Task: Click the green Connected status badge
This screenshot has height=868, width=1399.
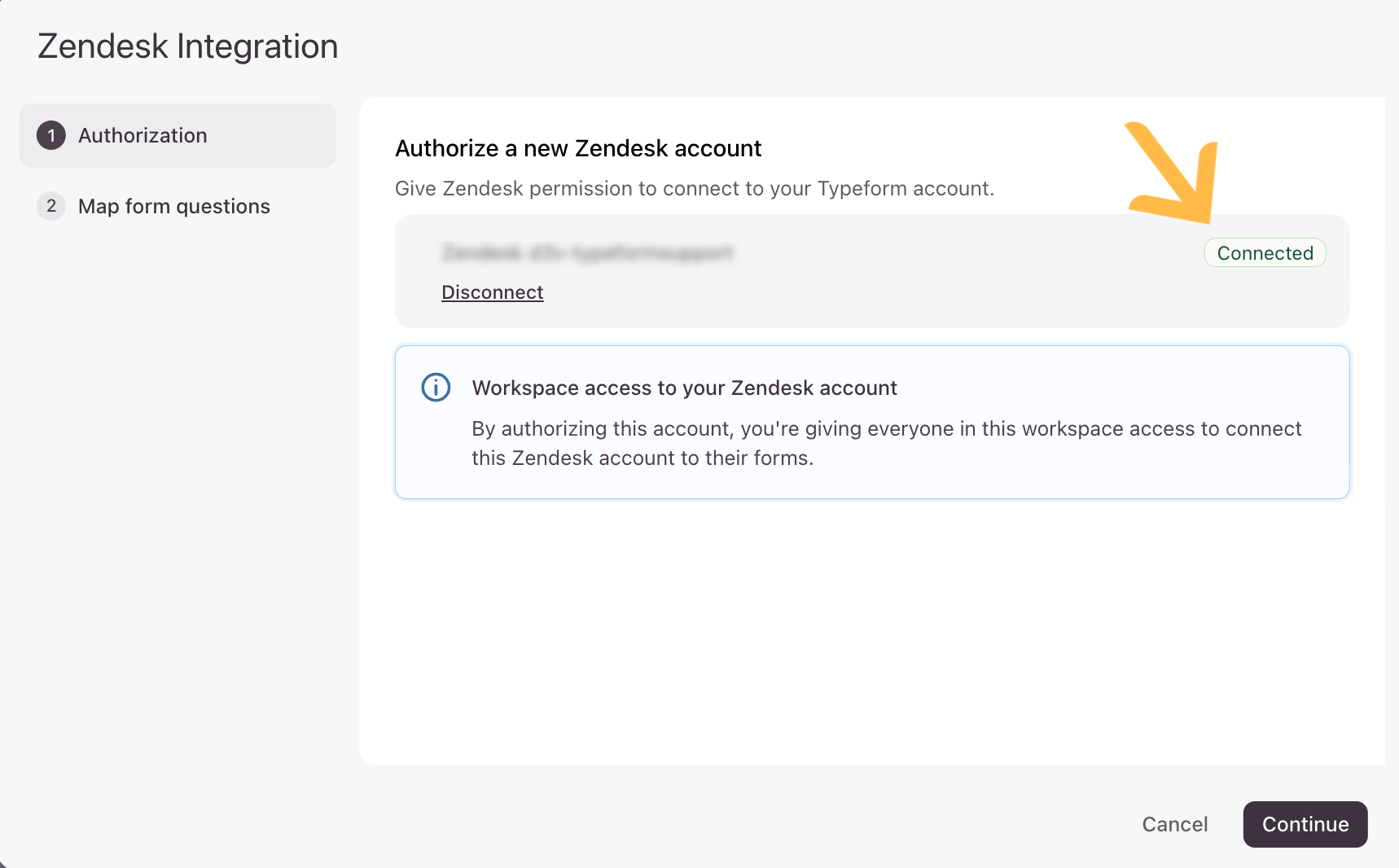Action: tap(1265, 253)
